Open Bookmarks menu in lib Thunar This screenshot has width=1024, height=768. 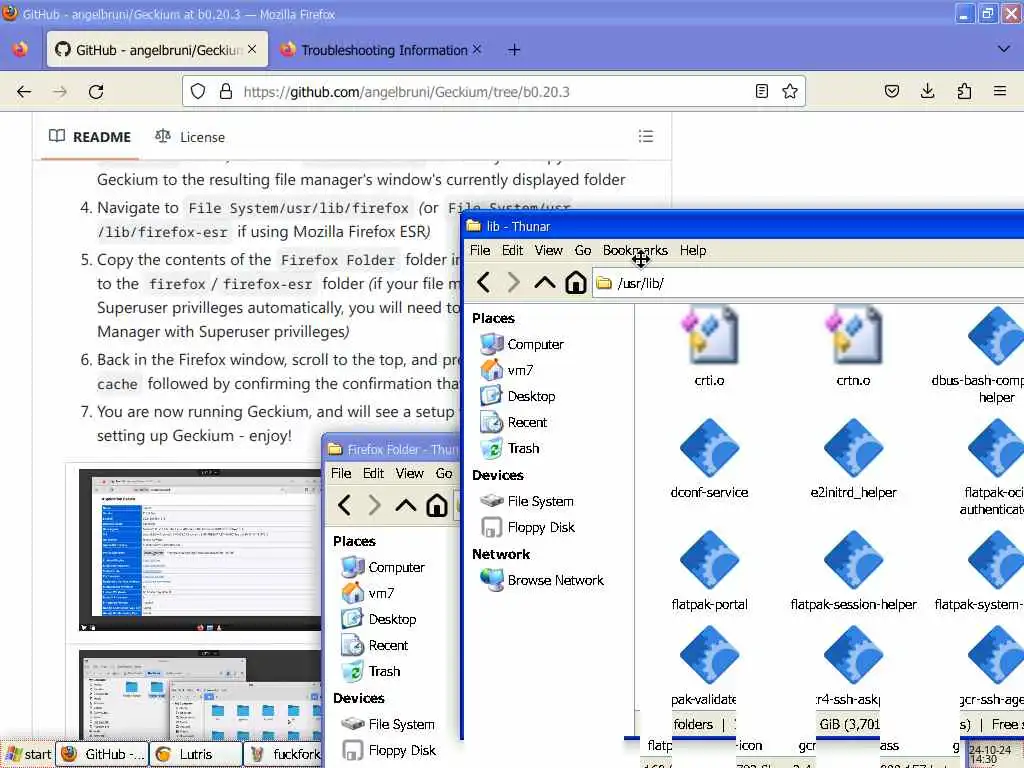click(x=635, y=250)
